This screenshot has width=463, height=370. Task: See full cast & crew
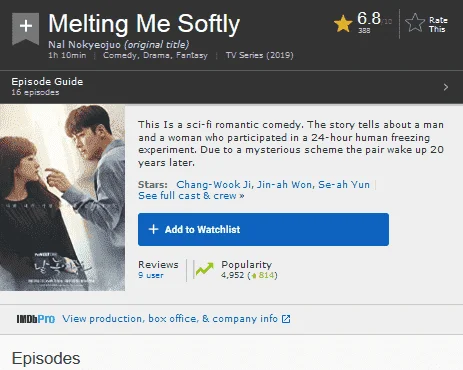click(x=191, y=196)
